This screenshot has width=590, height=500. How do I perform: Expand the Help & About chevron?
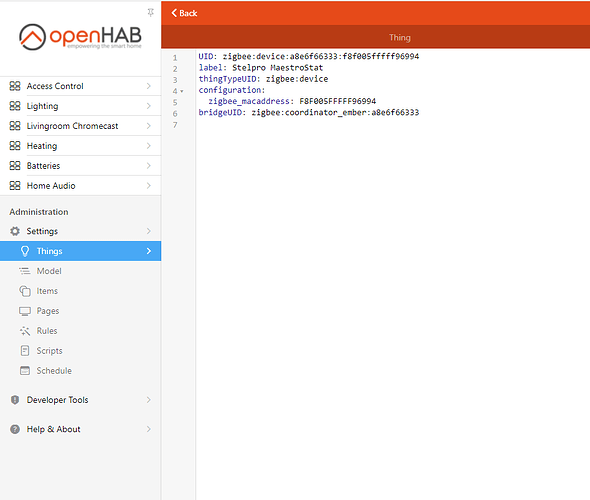[x=149, y=429]
